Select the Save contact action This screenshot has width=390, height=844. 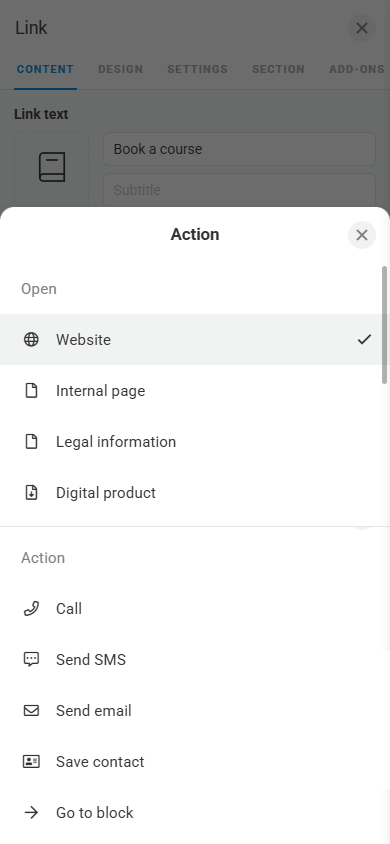[195, 762]
